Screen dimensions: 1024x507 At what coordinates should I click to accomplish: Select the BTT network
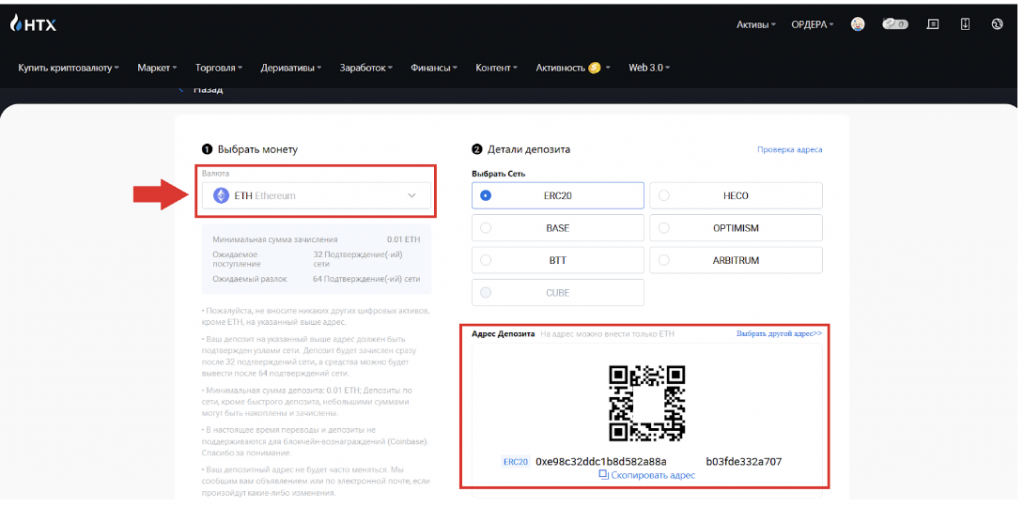point(558,260)
